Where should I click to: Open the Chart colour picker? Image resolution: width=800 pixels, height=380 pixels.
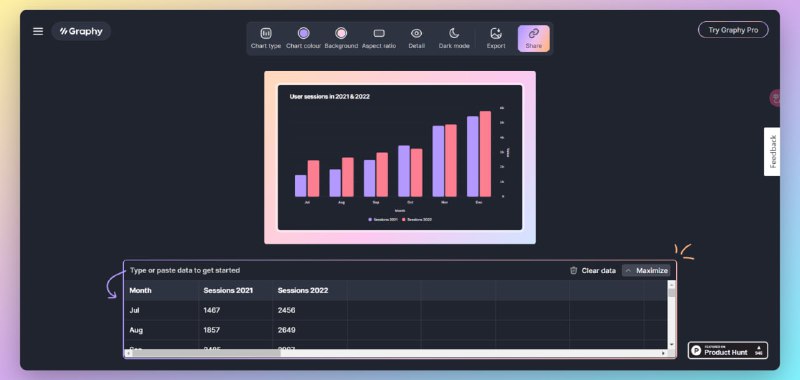click(x=304, y=38)
